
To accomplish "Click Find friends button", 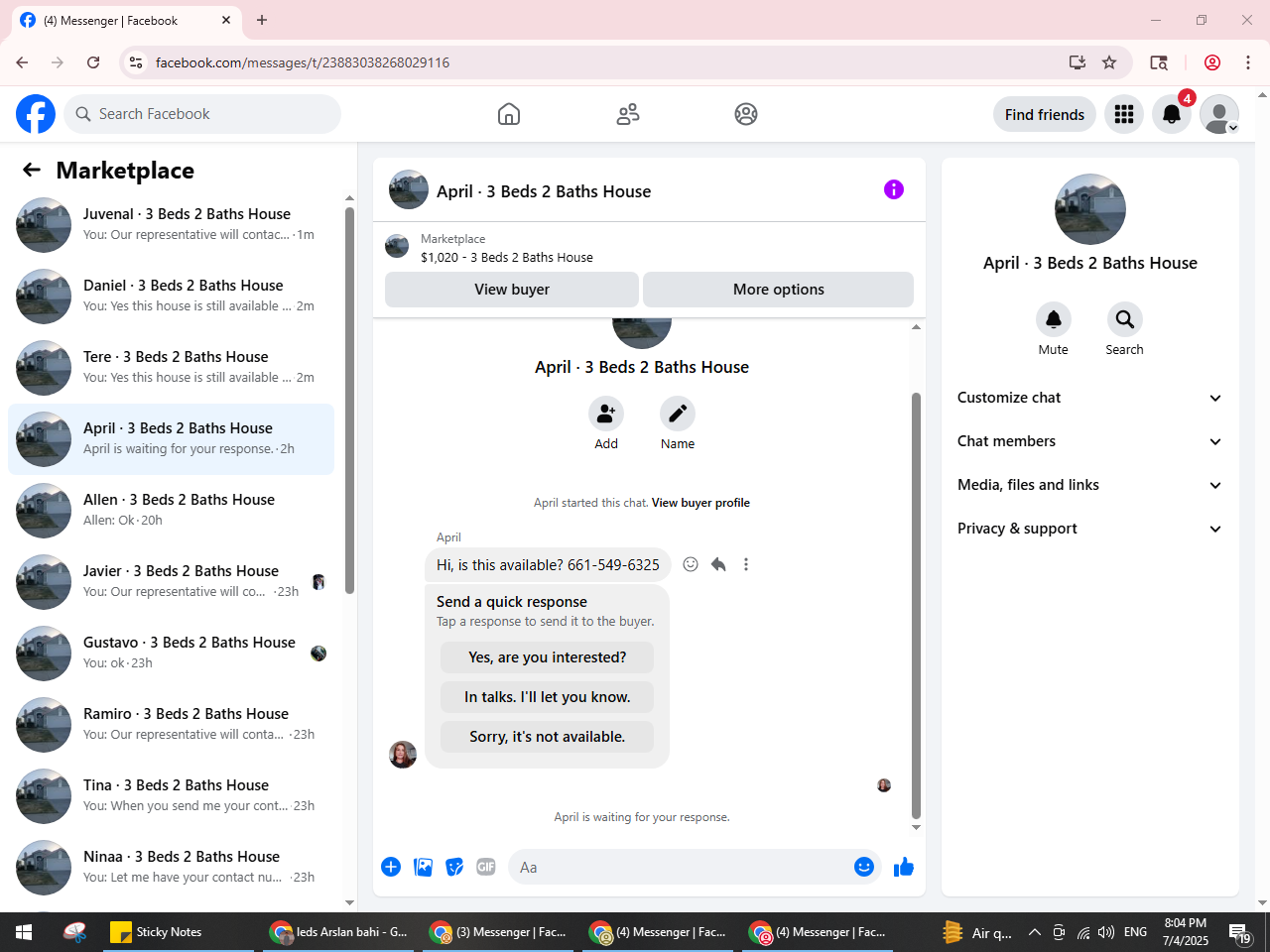I will coord(1045,114).
